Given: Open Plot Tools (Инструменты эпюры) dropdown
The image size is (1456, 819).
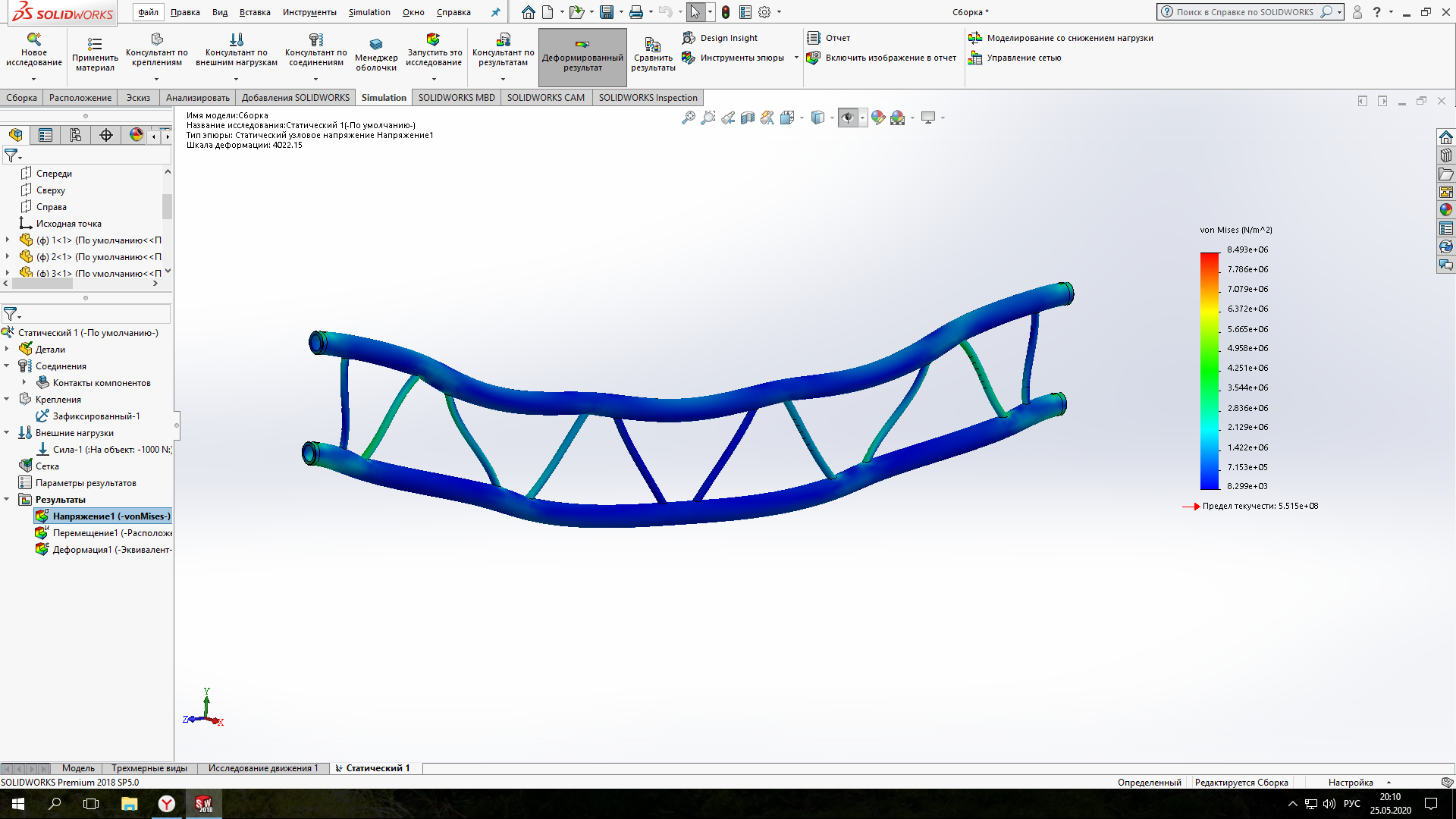Looking at the screenshot, I should tap(795, 58).
